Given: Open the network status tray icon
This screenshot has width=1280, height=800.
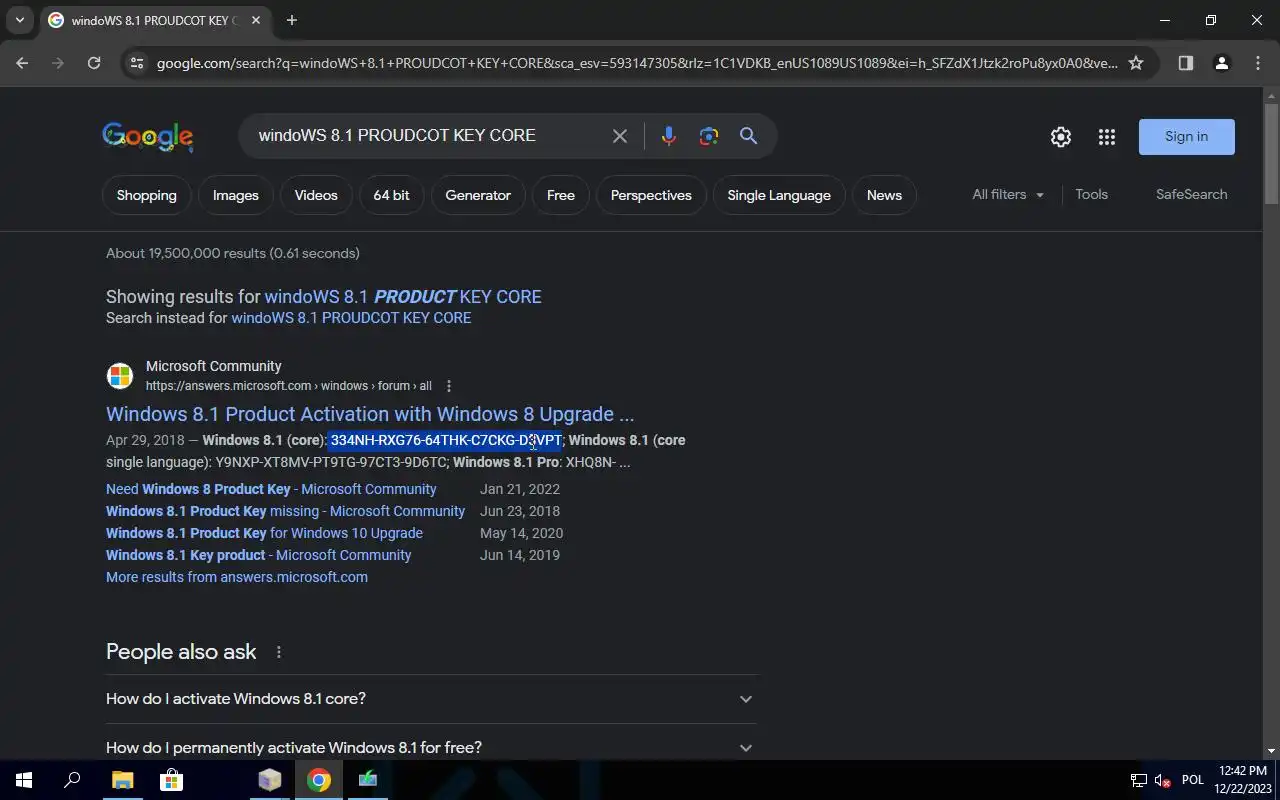Looking at the screenshot, I should pyautogui.click(x=1139, y=780).
